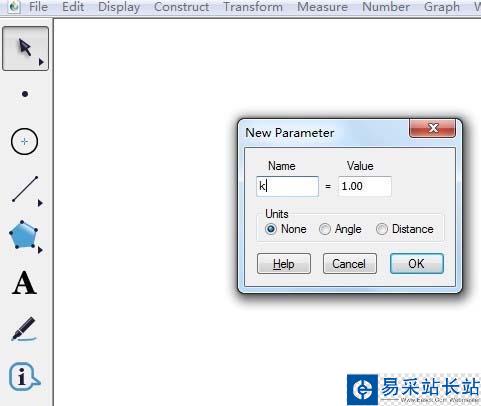481x406 pixels.
Task: Select the Straightedge line tool
Action: [25, 189]
